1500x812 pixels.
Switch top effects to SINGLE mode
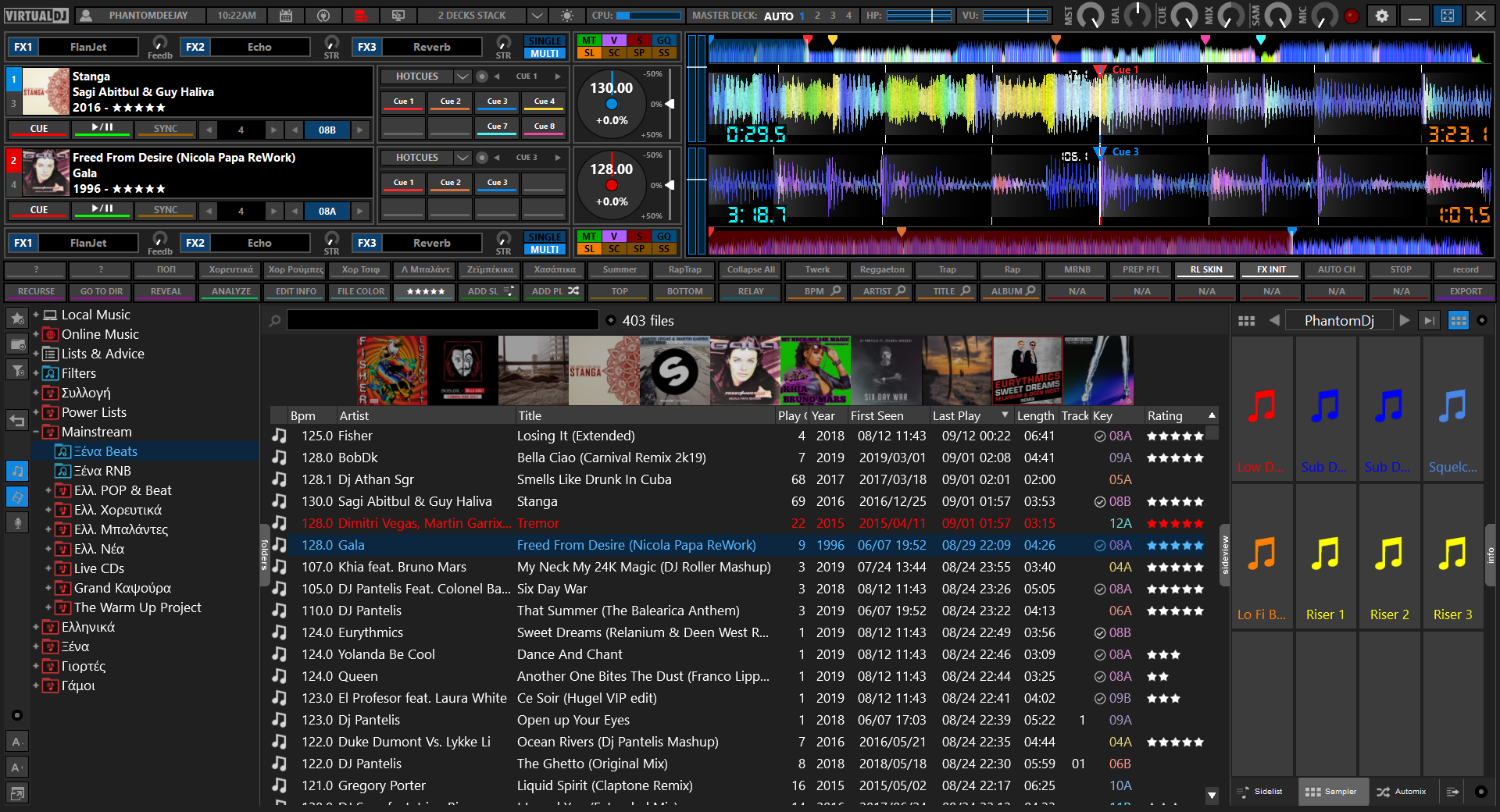pyautogui.click(x=545, y=41)
